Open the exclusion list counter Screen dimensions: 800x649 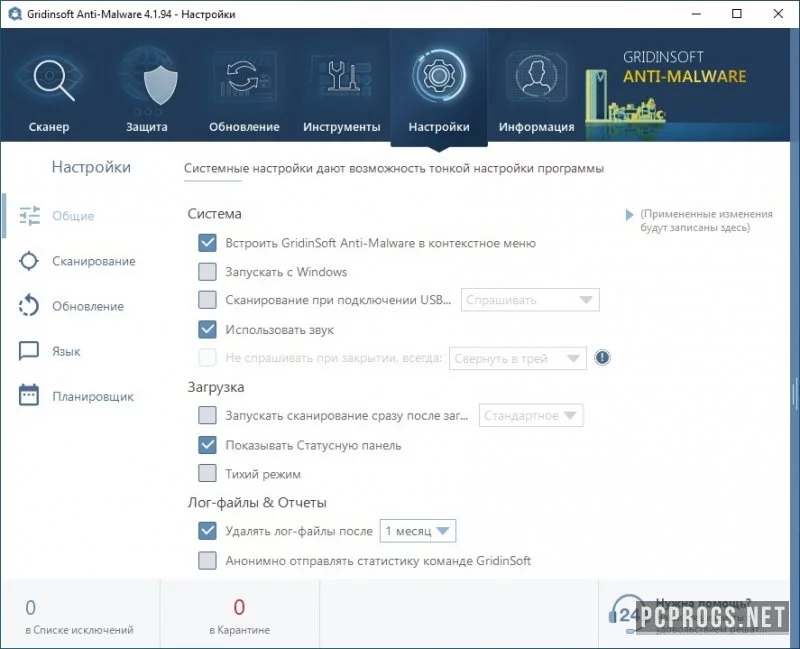pos(80,616)
